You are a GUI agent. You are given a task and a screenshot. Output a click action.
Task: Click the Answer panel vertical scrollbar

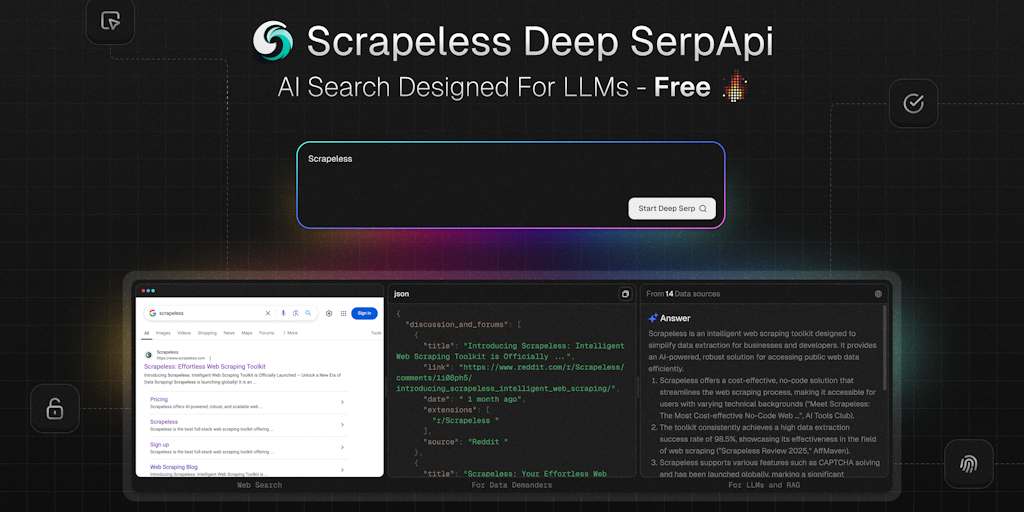pos(886,348)
